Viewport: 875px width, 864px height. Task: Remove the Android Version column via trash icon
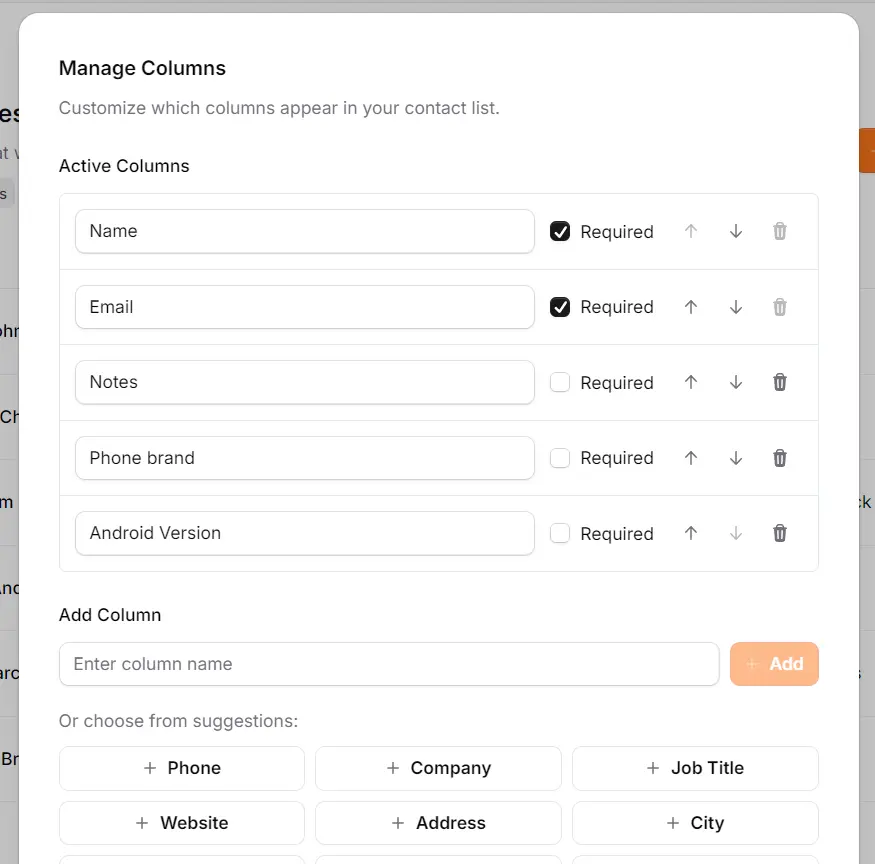(x=779, y=533)
